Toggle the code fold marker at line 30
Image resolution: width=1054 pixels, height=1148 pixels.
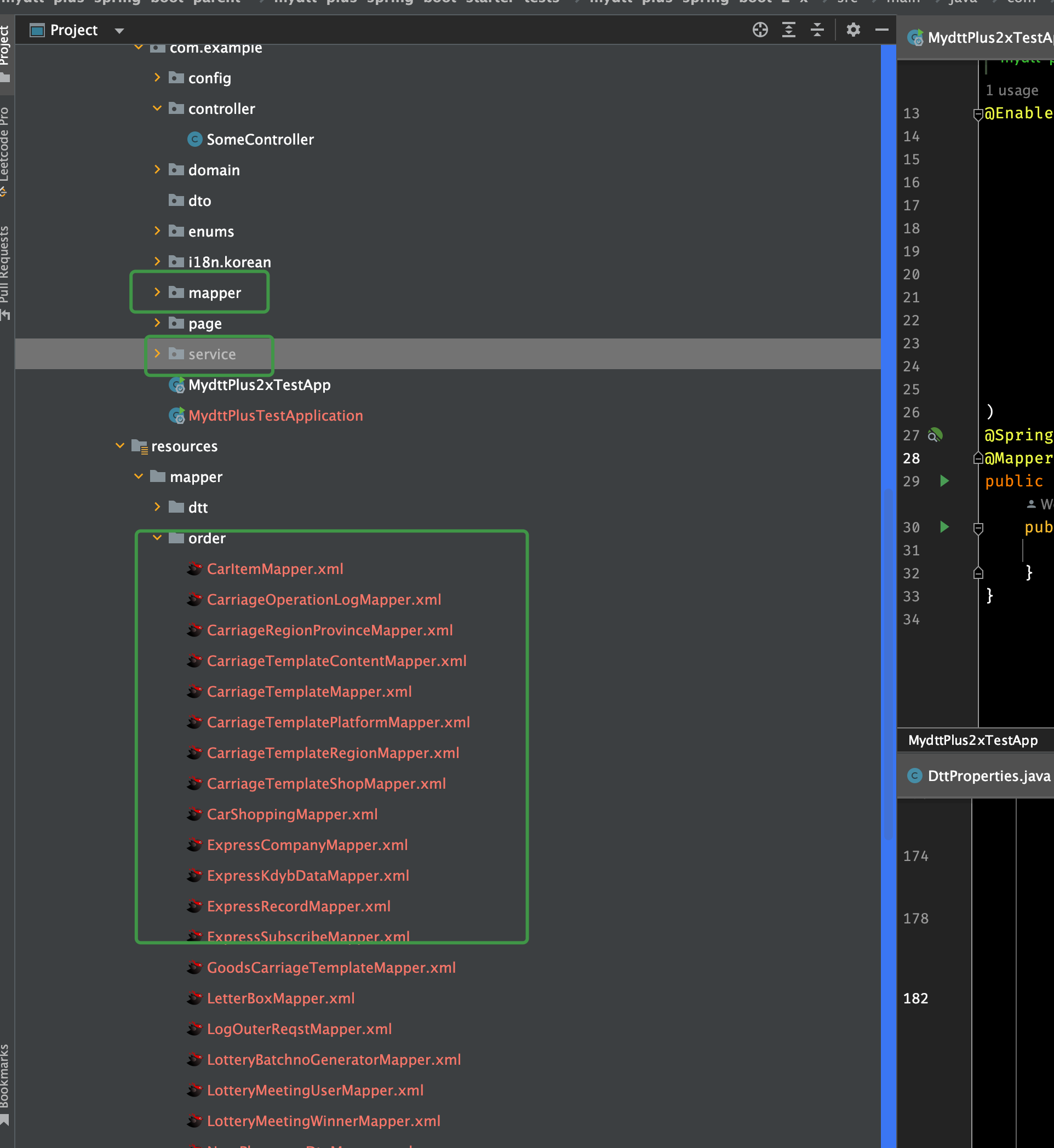(977, 528)
